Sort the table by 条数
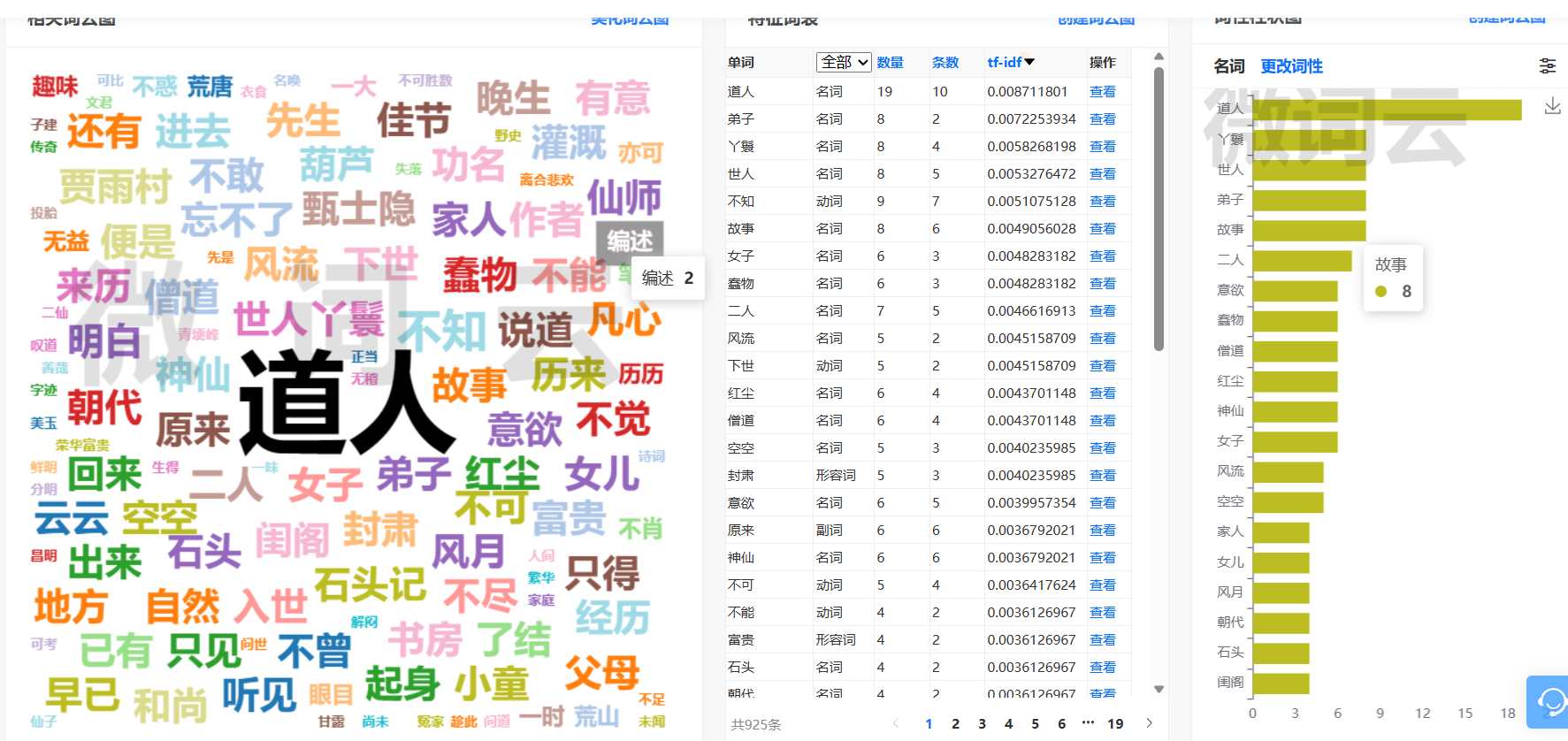Screen dimensions: 1568x741 pyautogui.click(x=945, y=62)
